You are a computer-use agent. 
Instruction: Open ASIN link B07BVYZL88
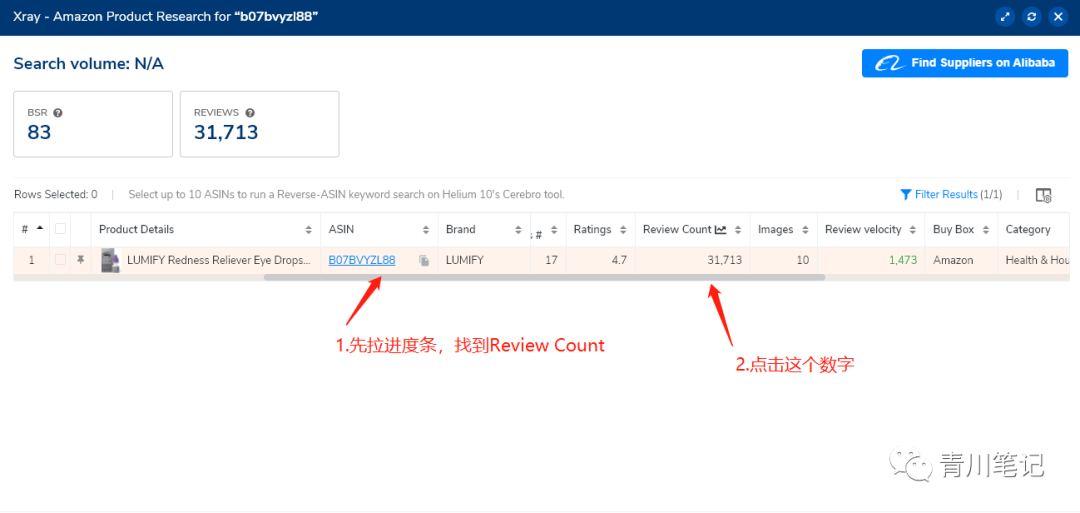362,260
